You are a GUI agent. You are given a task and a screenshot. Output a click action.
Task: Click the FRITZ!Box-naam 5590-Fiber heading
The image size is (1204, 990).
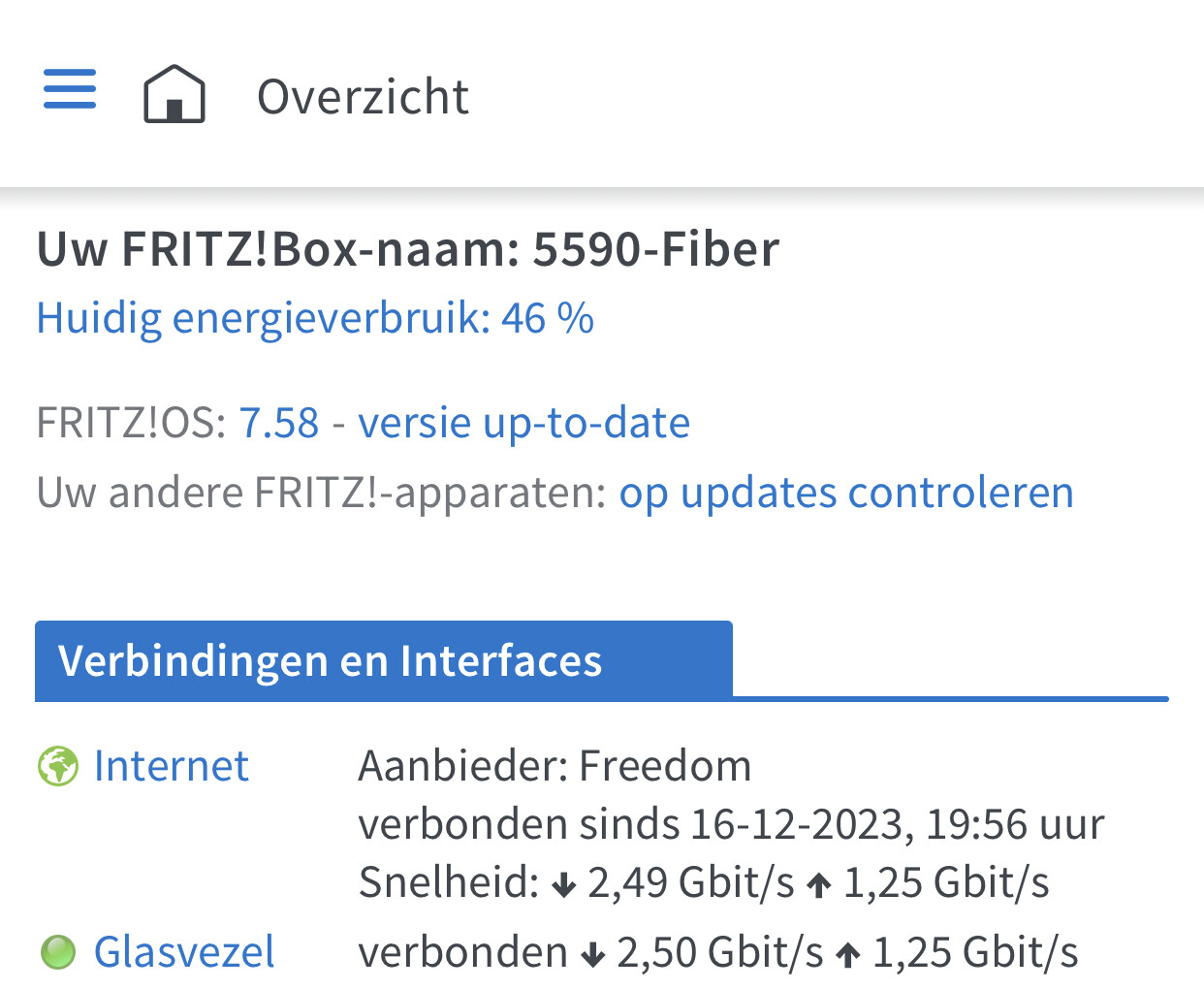[x=407, y=249]
